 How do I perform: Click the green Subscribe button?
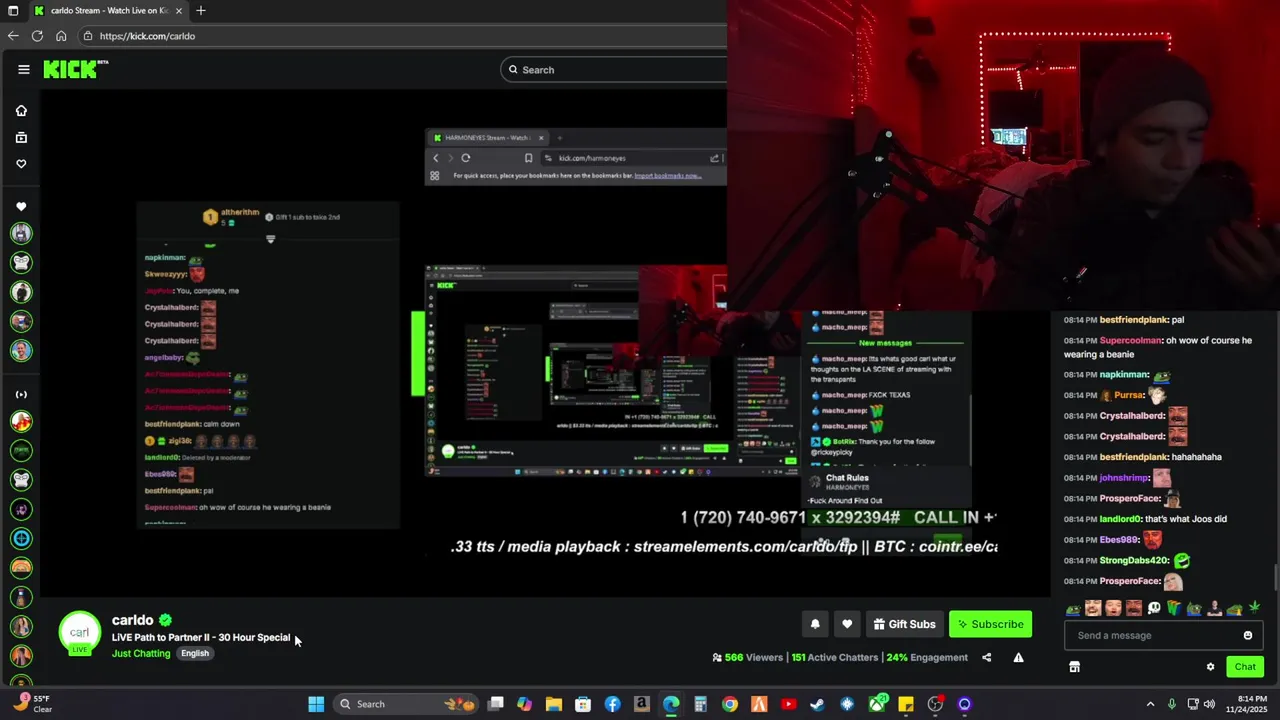click(990, 624)
